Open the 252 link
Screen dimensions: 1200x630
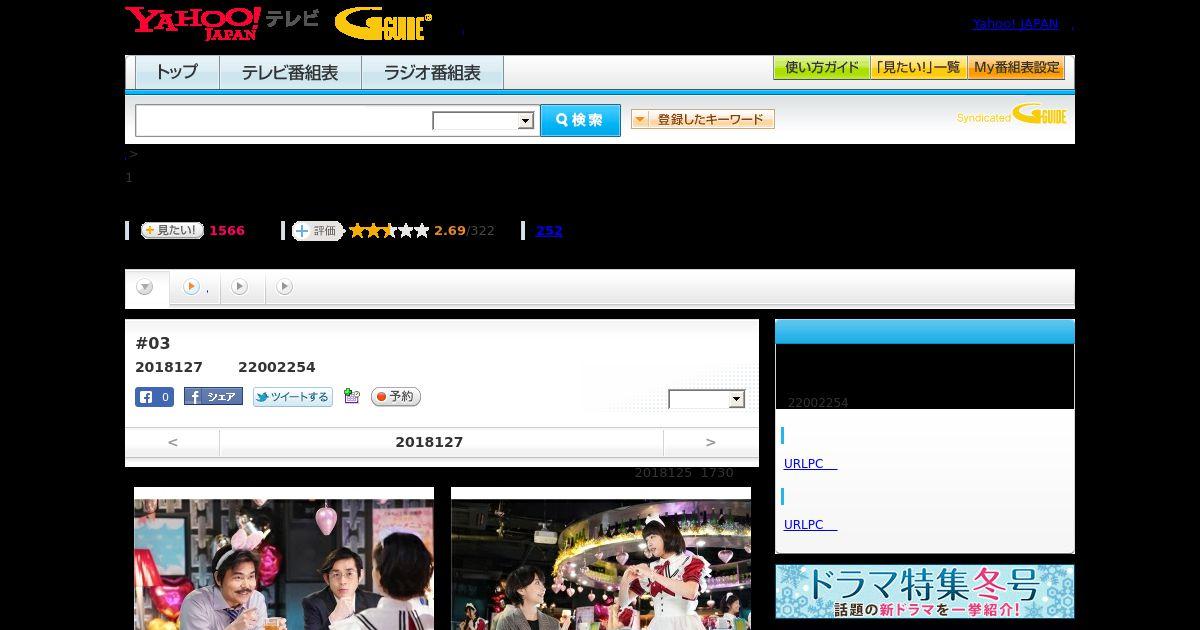pyautogui.click(x=549, y=231)
